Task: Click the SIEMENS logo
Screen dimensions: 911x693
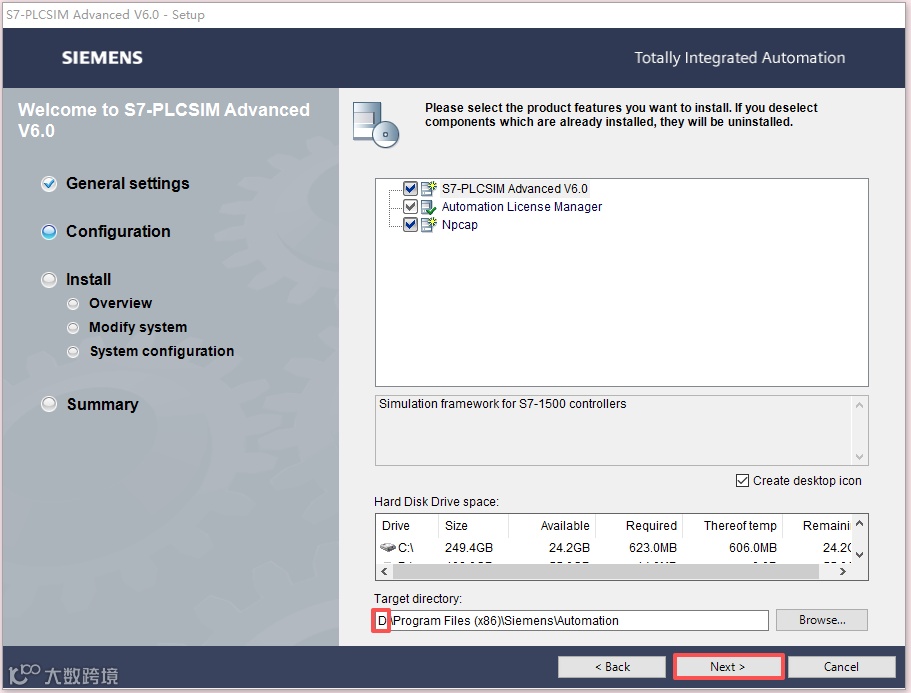Action: click(102, 58)
